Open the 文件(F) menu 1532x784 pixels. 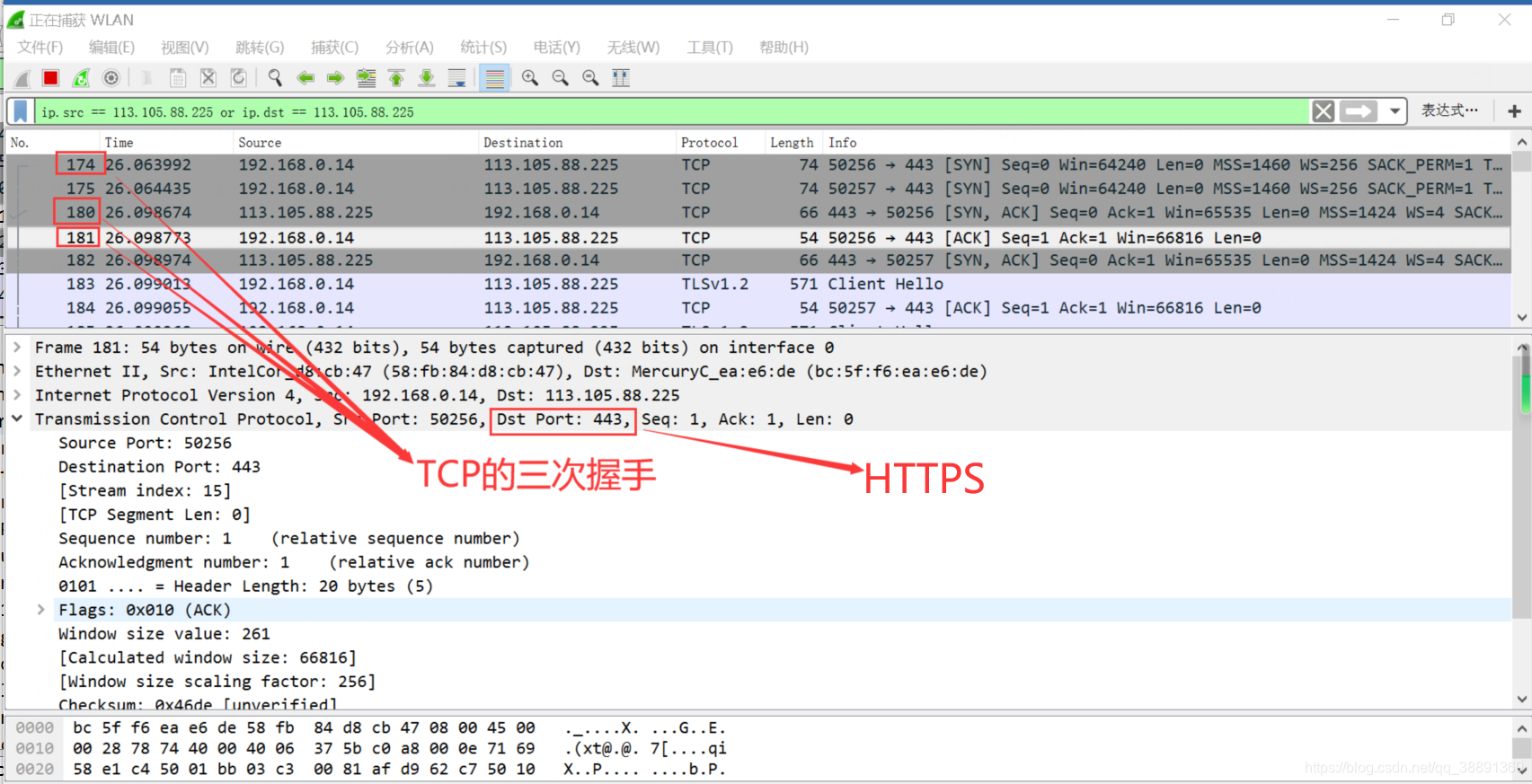tap(40, 48)
